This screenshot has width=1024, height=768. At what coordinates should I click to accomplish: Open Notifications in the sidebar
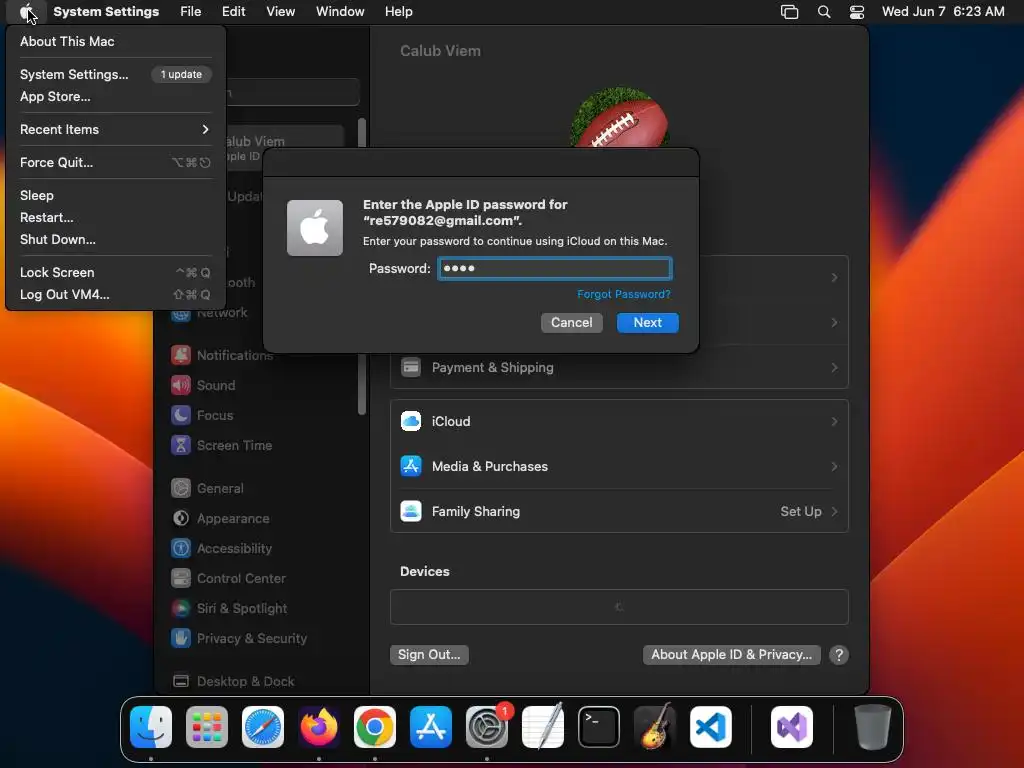pos(222,355)
